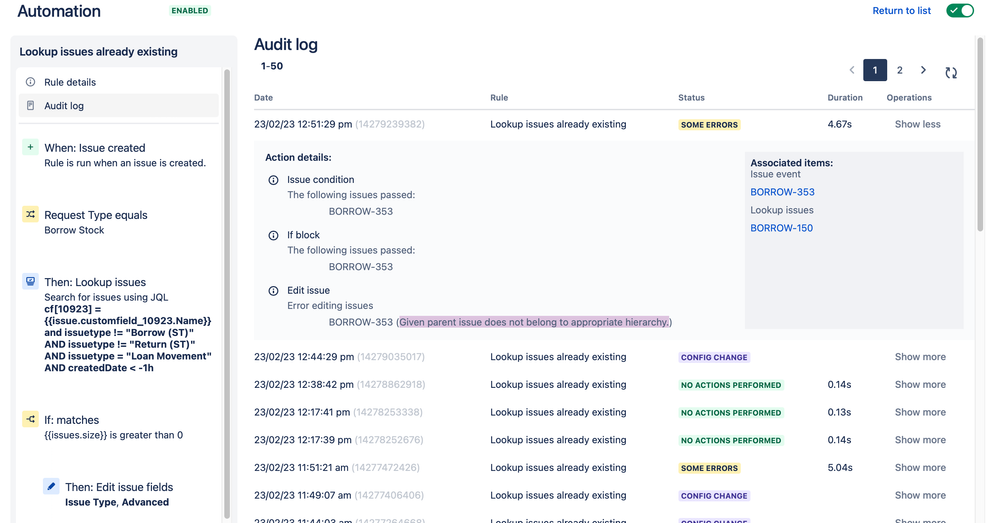Show more for 12:17:41 pm entry
The width and height of the screenshot is (999, 523).
point(920,412)
